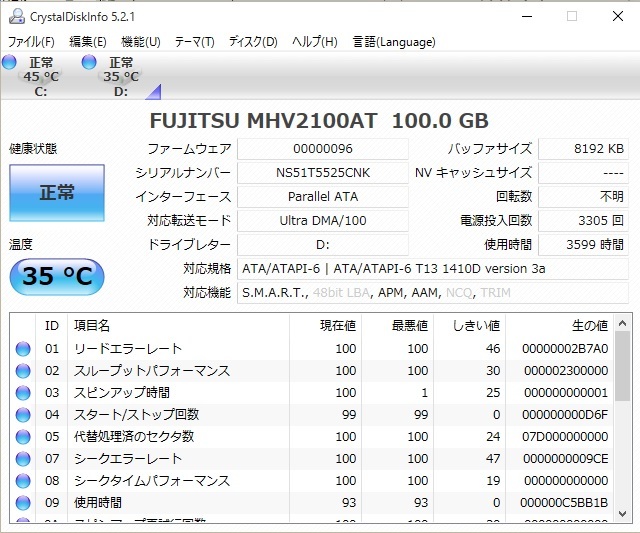Click the FUJITSU MHV2100AT 100.0 GB title
This screenshot has height=533, width=640.
319,121
